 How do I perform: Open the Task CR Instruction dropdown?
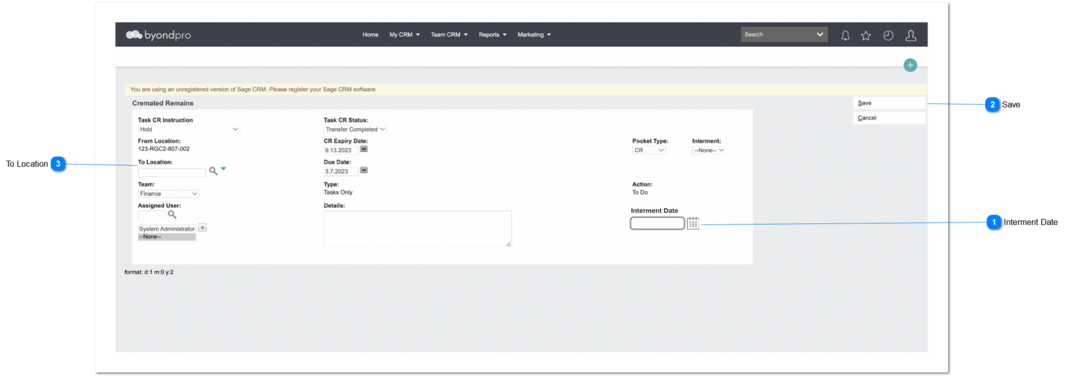coord(189,128)
